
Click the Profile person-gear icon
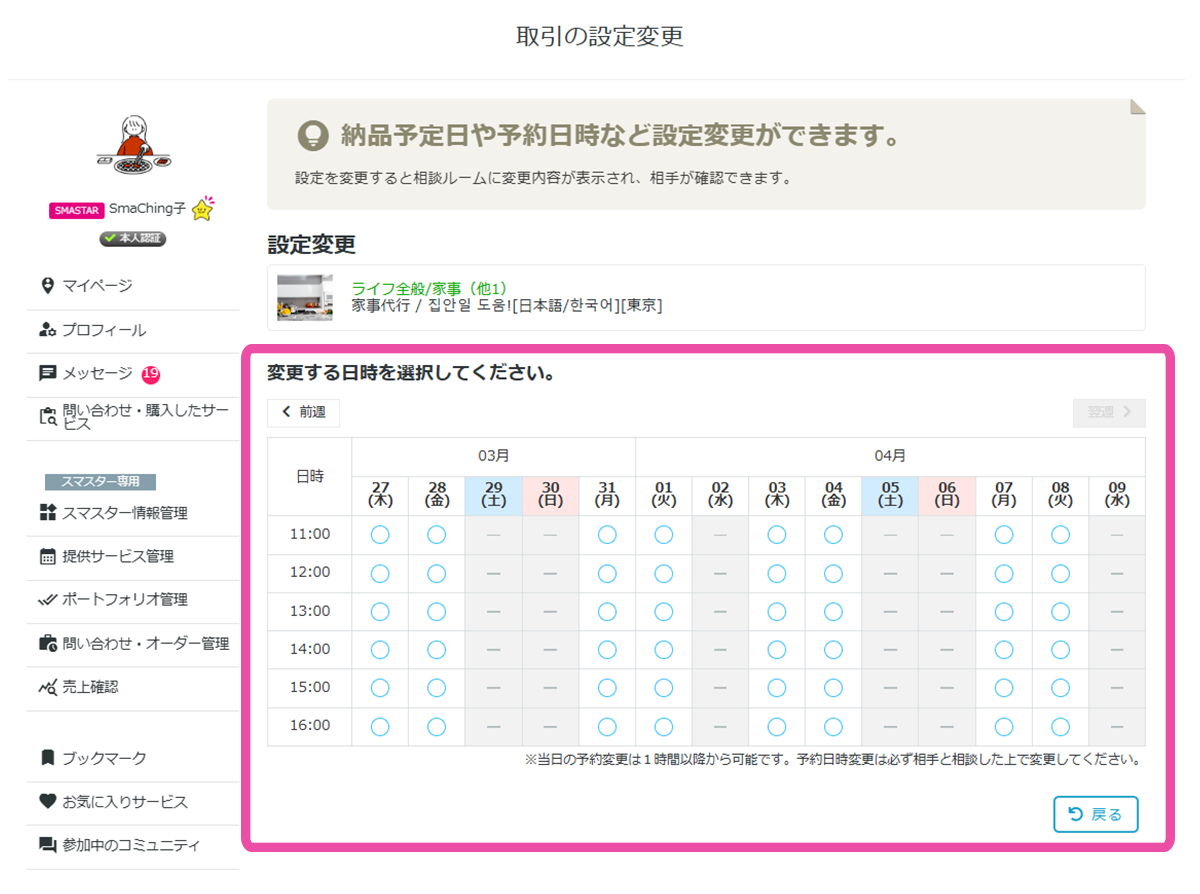(47, 330)
